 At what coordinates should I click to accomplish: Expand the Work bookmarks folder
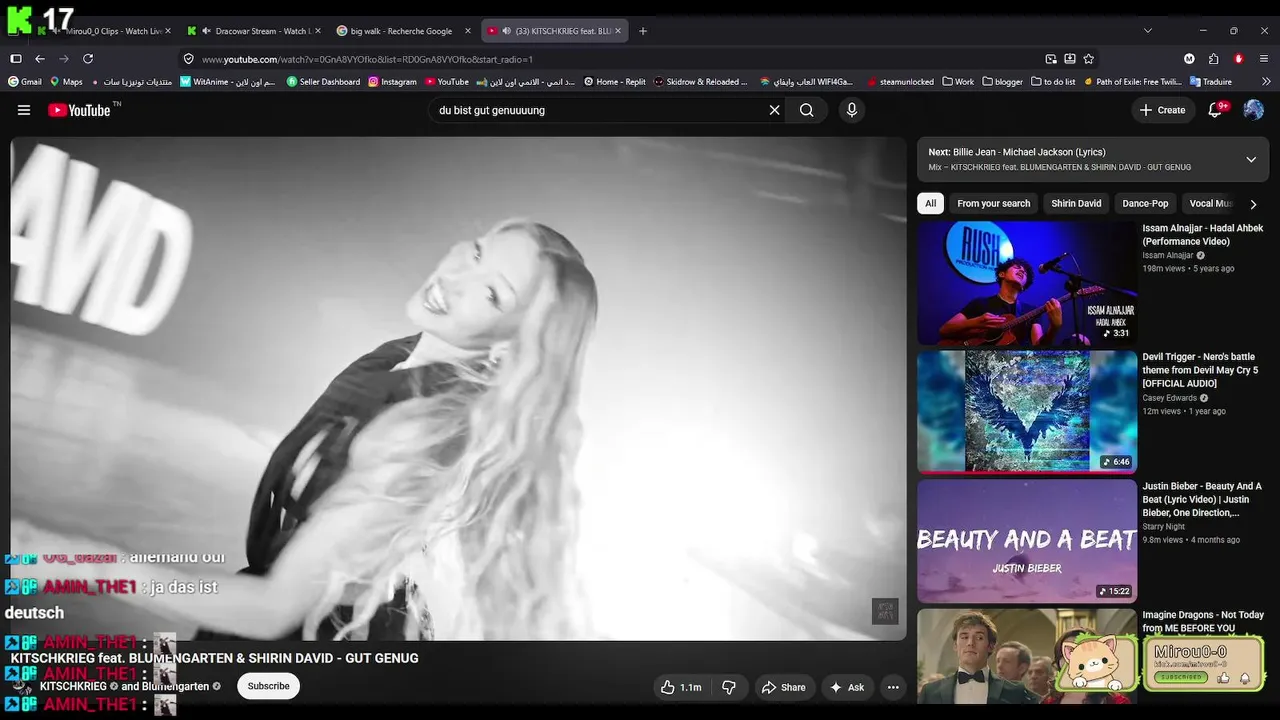tap(957, 82)
